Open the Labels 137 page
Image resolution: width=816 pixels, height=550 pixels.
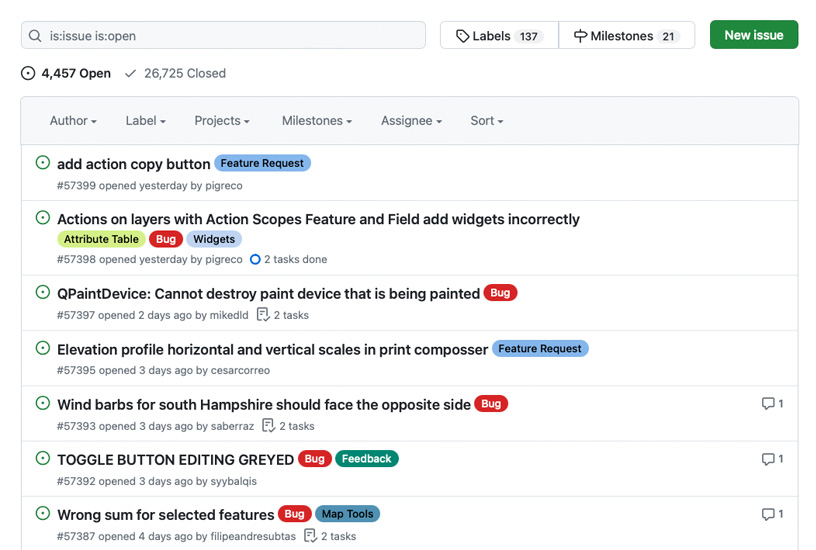point(499,36)
